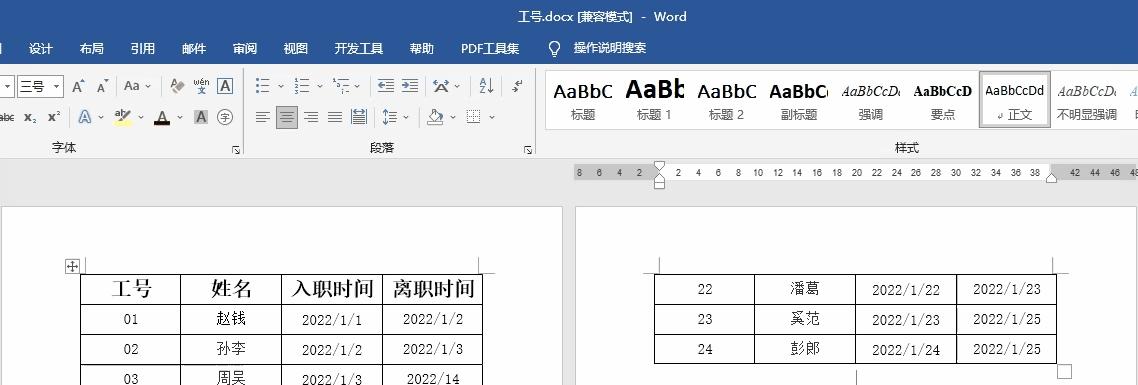Switch to 引用 tab
The width and height of the screenshot is (1138, 385).
142,49
